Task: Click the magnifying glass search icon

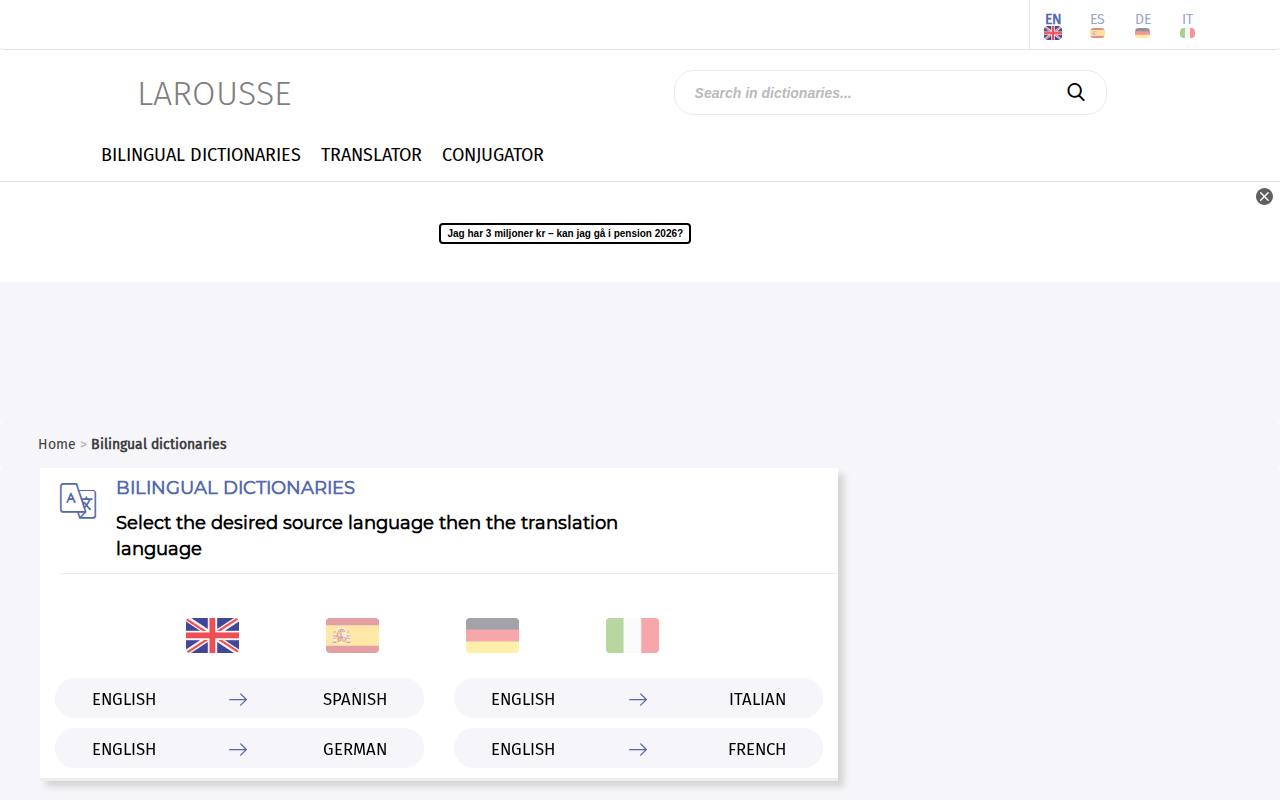Action: tap(1076, 92)
